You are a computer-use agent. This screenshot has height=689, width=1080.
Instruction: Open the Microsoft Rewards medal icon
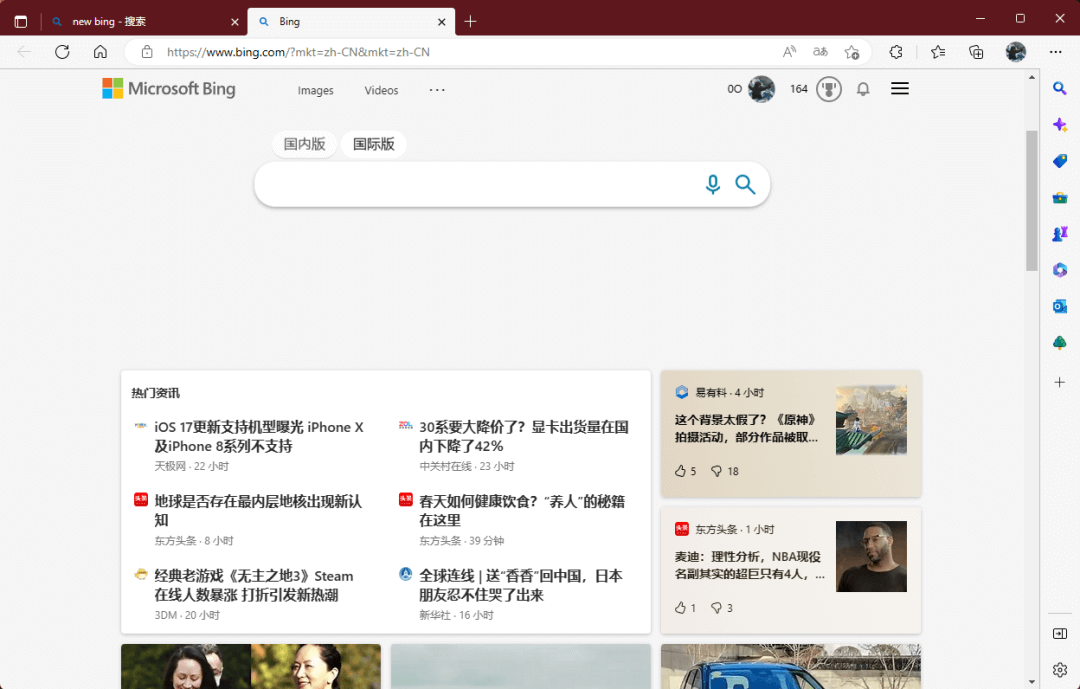829,88
